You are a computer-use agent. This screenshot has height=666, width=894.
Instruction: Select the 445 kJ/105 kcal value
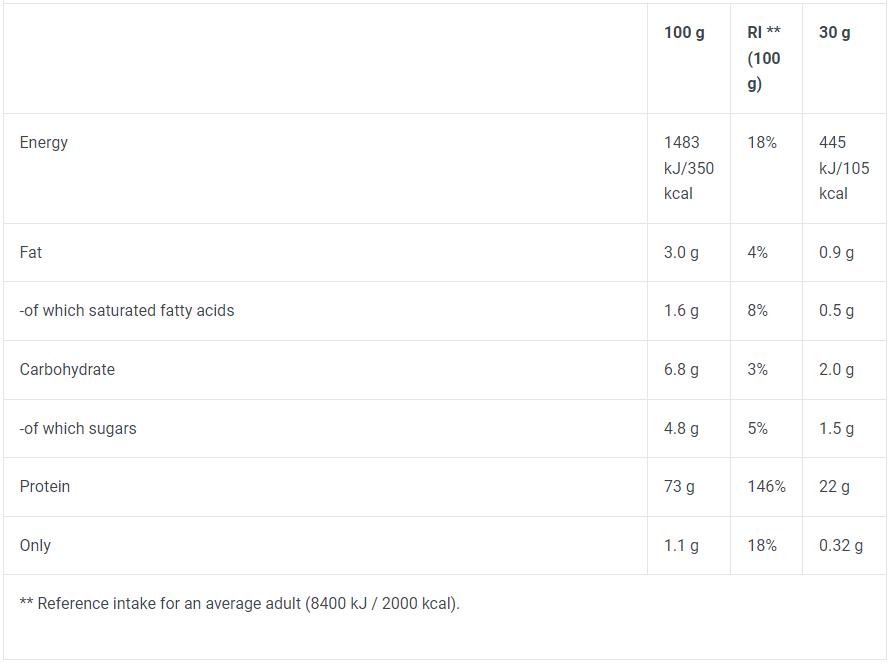pos(844,168)
